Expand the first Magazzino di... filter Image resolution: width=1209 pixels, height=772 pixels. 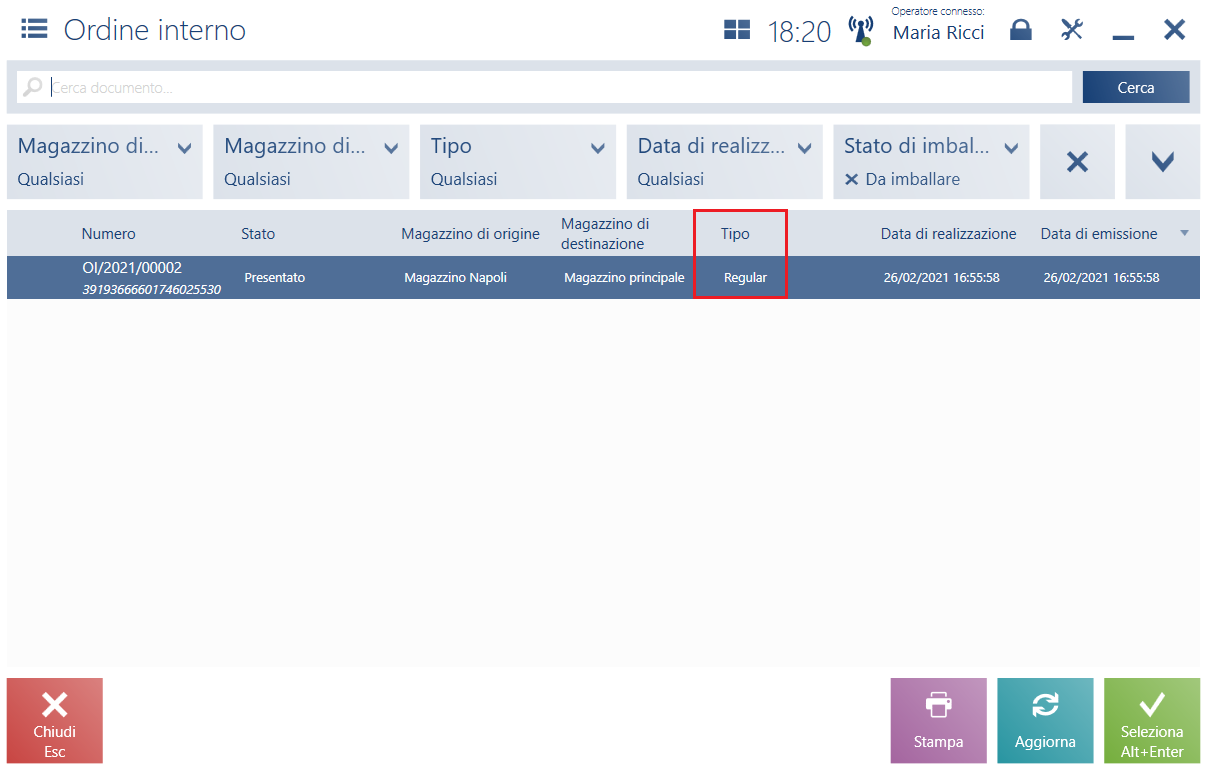click(105, 162)
